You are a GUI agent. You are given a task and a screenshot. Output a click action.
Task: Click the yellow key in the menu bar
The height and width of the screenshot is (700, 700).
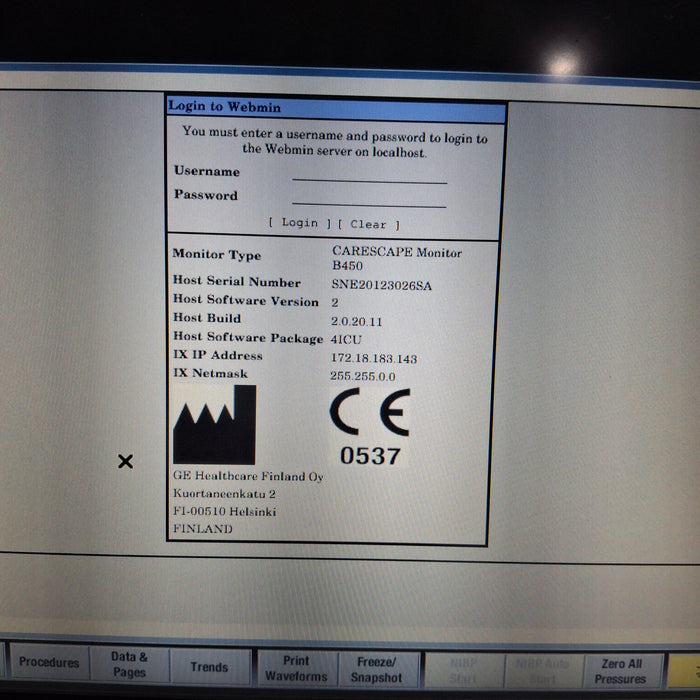(x=684, y=671)
